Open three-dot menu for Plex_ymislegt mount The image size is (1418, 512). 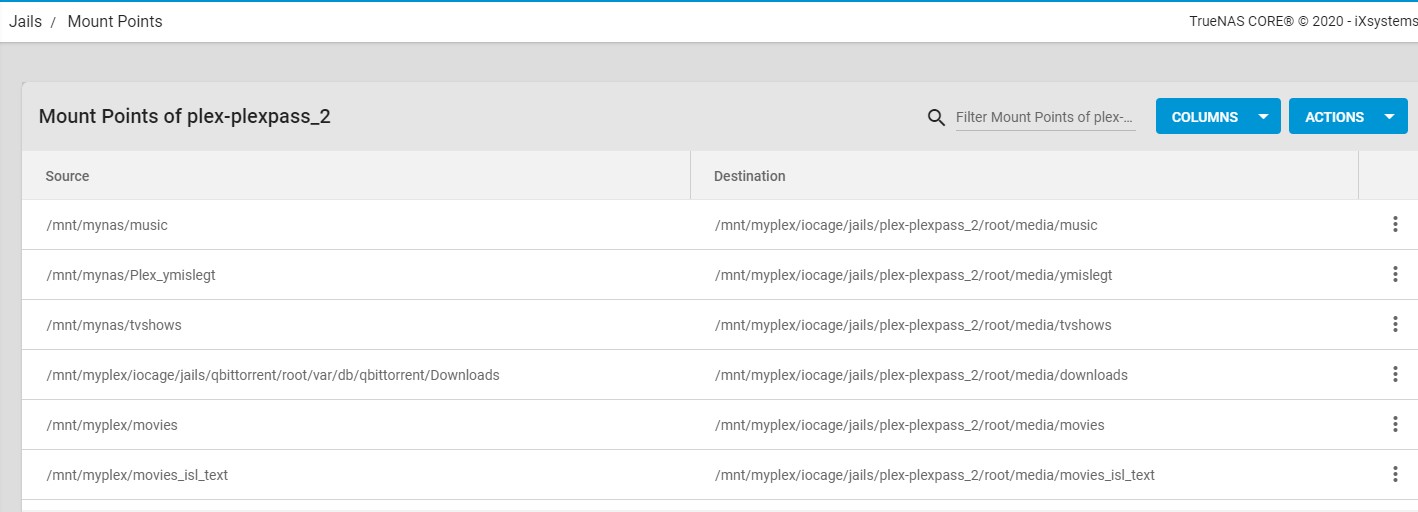pos(1395,275)
